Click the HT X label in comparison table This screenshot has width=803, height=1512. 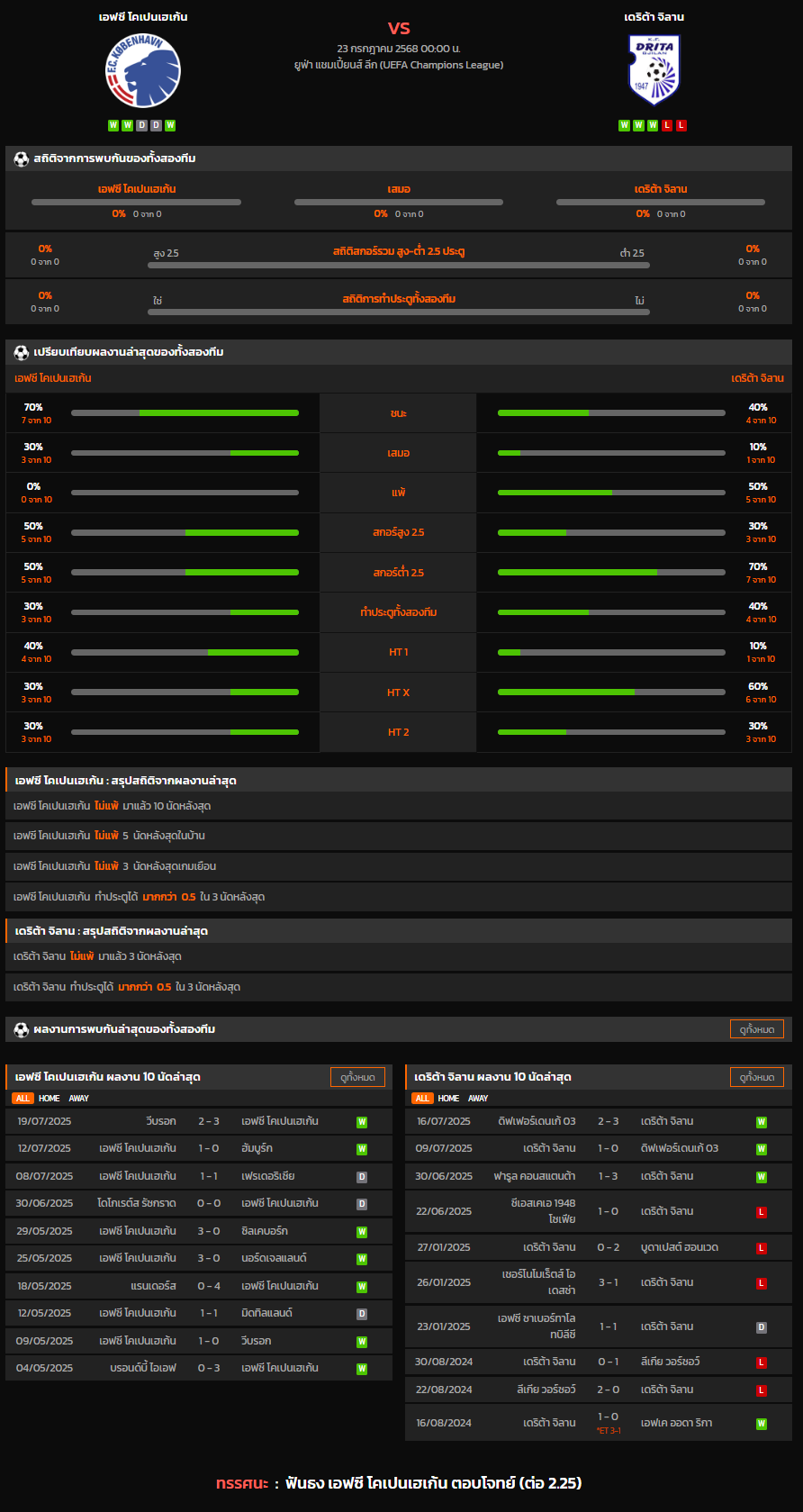click(x=399, y=693)
